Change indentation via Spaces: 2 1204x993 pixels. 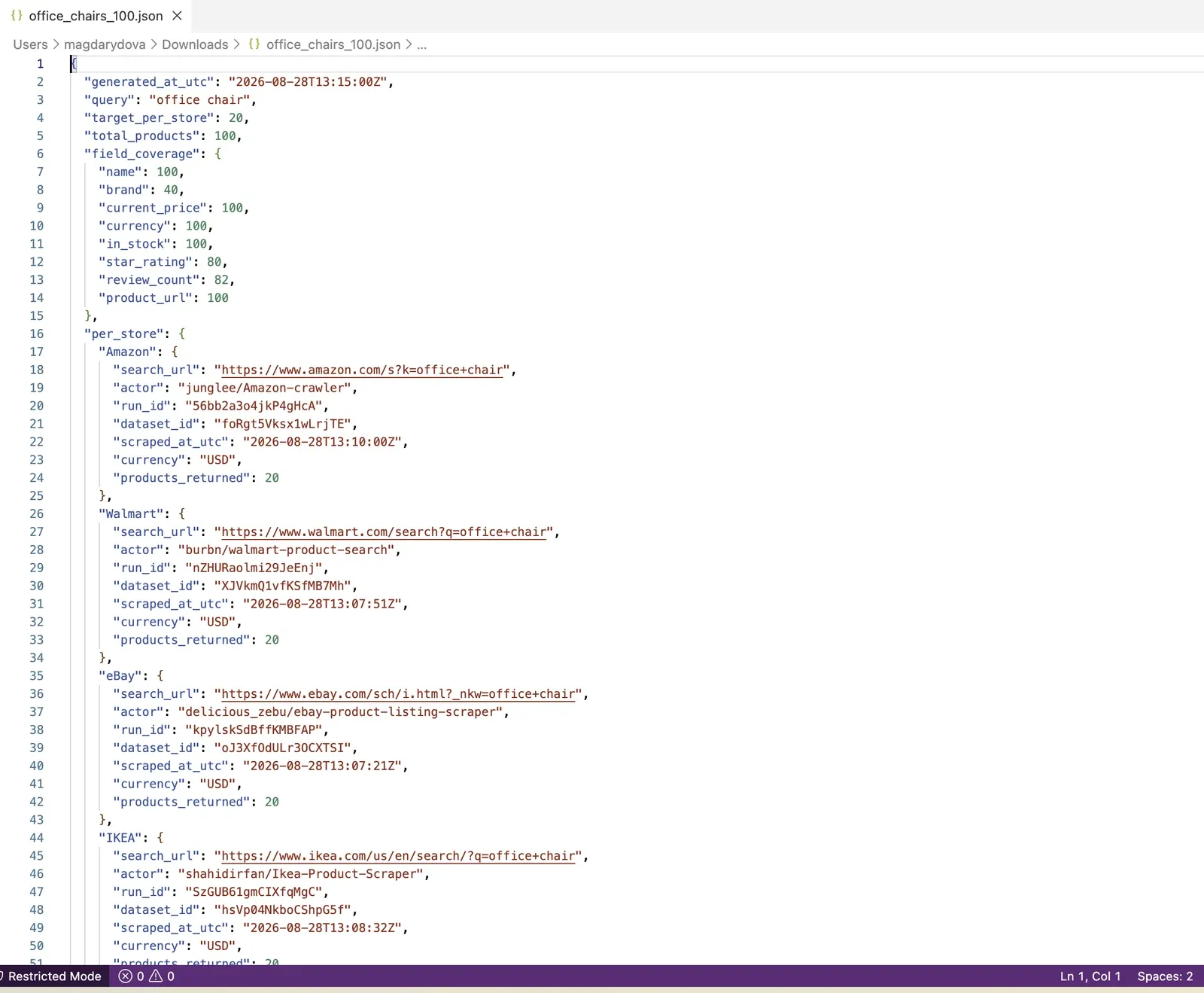pyautogui.click(x=1165, y=976)
